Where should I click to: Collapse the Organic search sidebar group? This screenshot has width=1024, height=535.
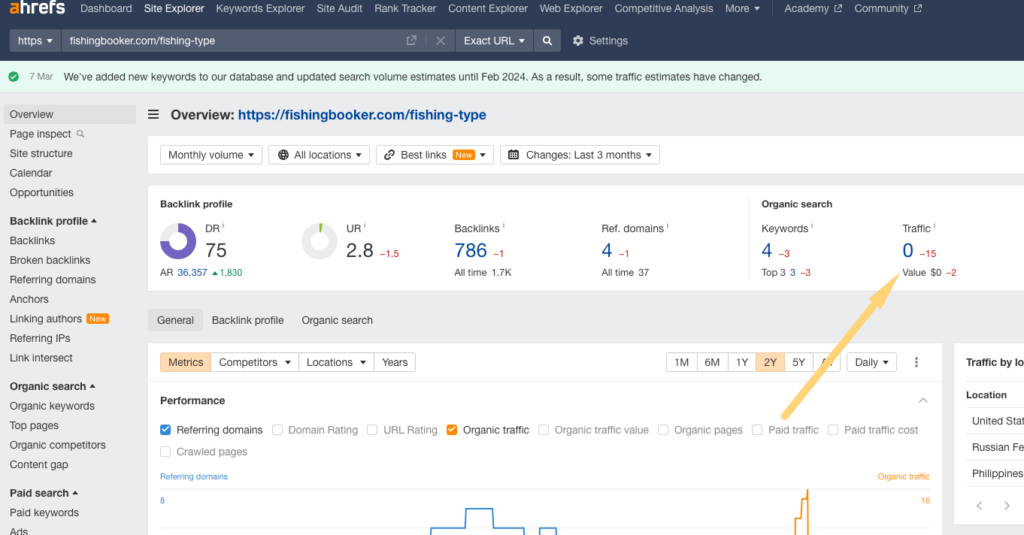[x=52, y=386]
